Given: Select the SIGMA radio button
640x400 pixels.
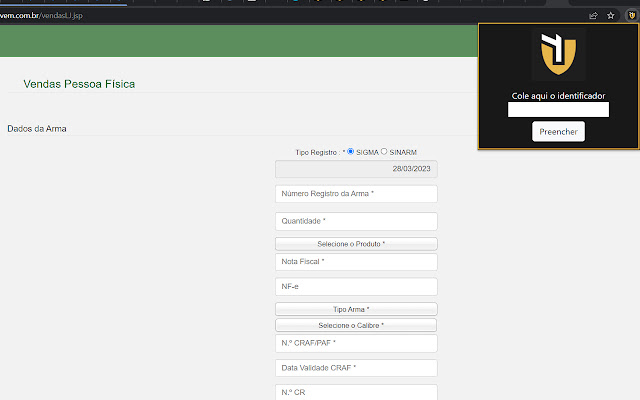Looking at the screenshot, I should click(351, 151).
